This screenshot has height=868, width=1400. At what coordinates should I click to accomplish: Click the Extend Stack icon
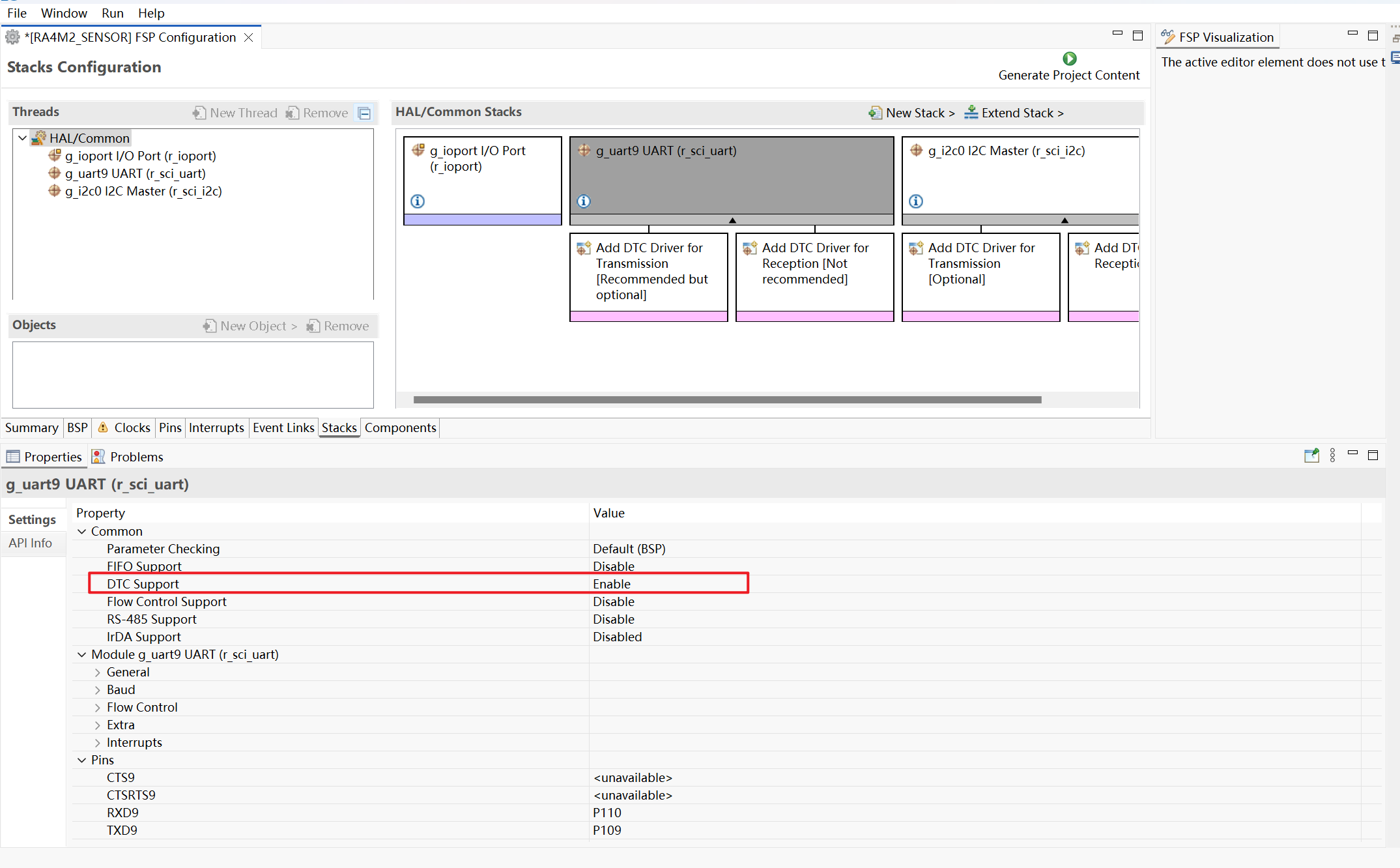971,112
